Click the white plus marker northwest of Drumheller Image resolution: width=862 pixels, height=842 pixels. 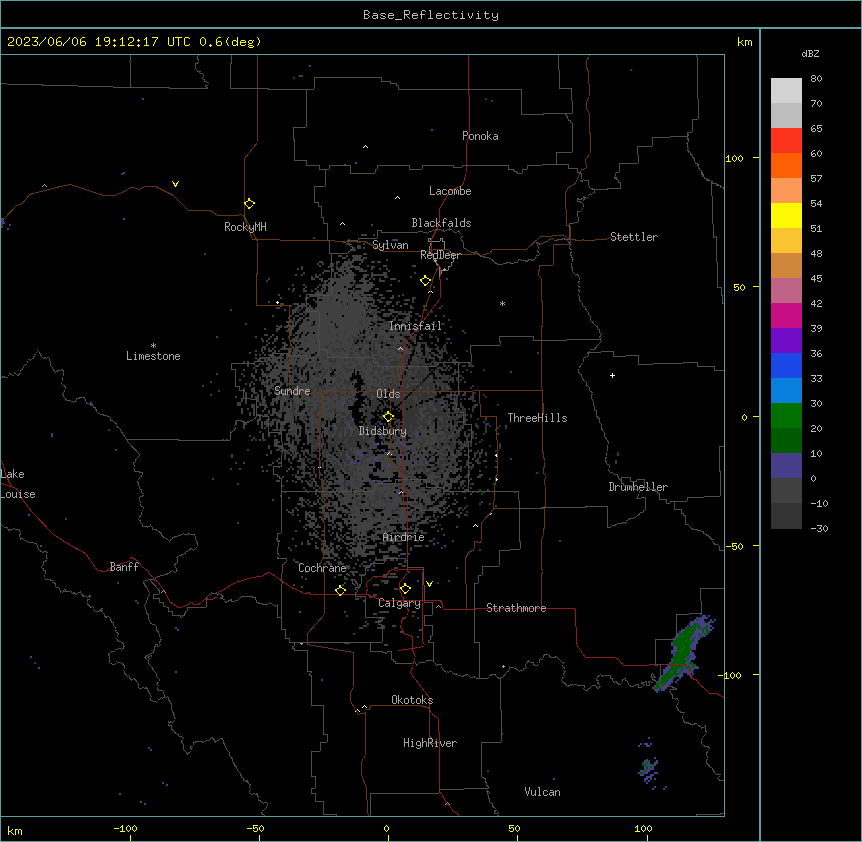pos(612,375)
